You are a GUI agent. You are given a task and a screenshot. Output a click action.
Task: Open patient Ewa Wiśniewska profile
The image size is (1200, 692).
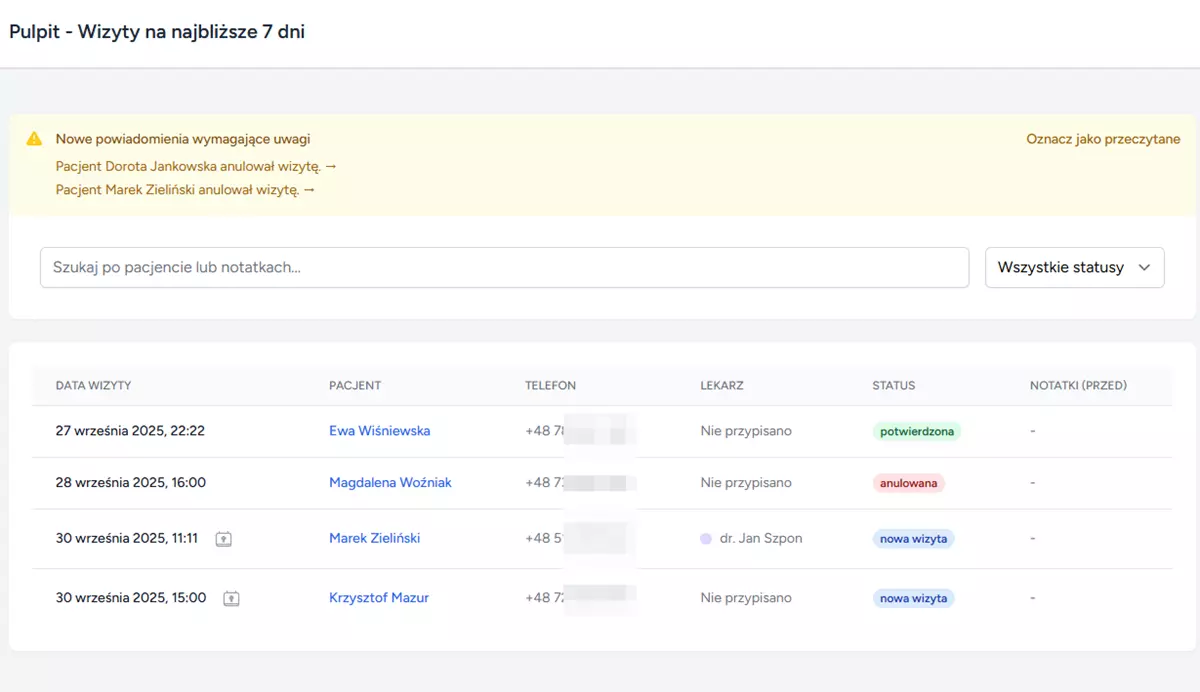coord(379,431)
